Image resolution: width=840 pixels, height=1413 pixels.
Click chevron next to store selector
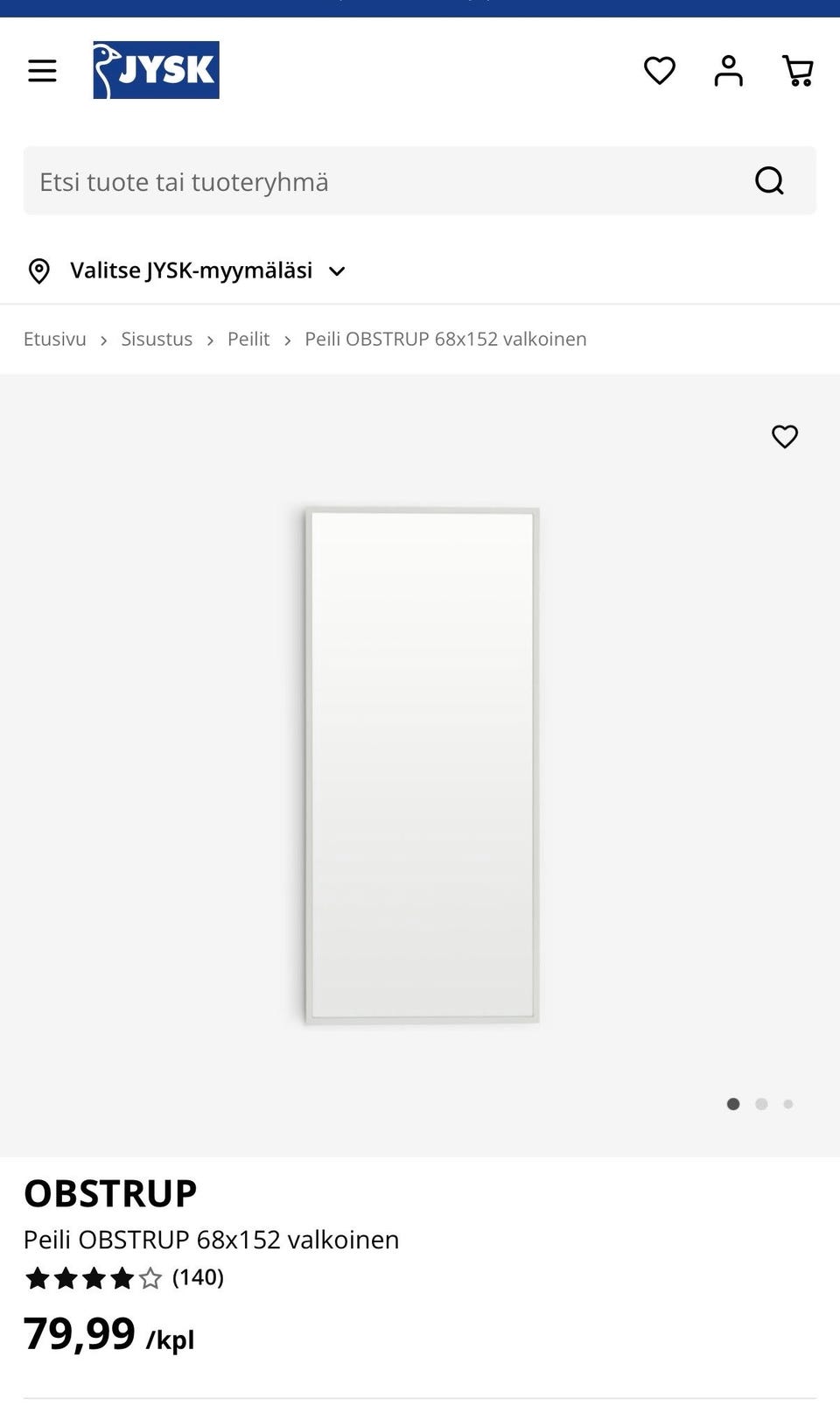coord(337,271)
